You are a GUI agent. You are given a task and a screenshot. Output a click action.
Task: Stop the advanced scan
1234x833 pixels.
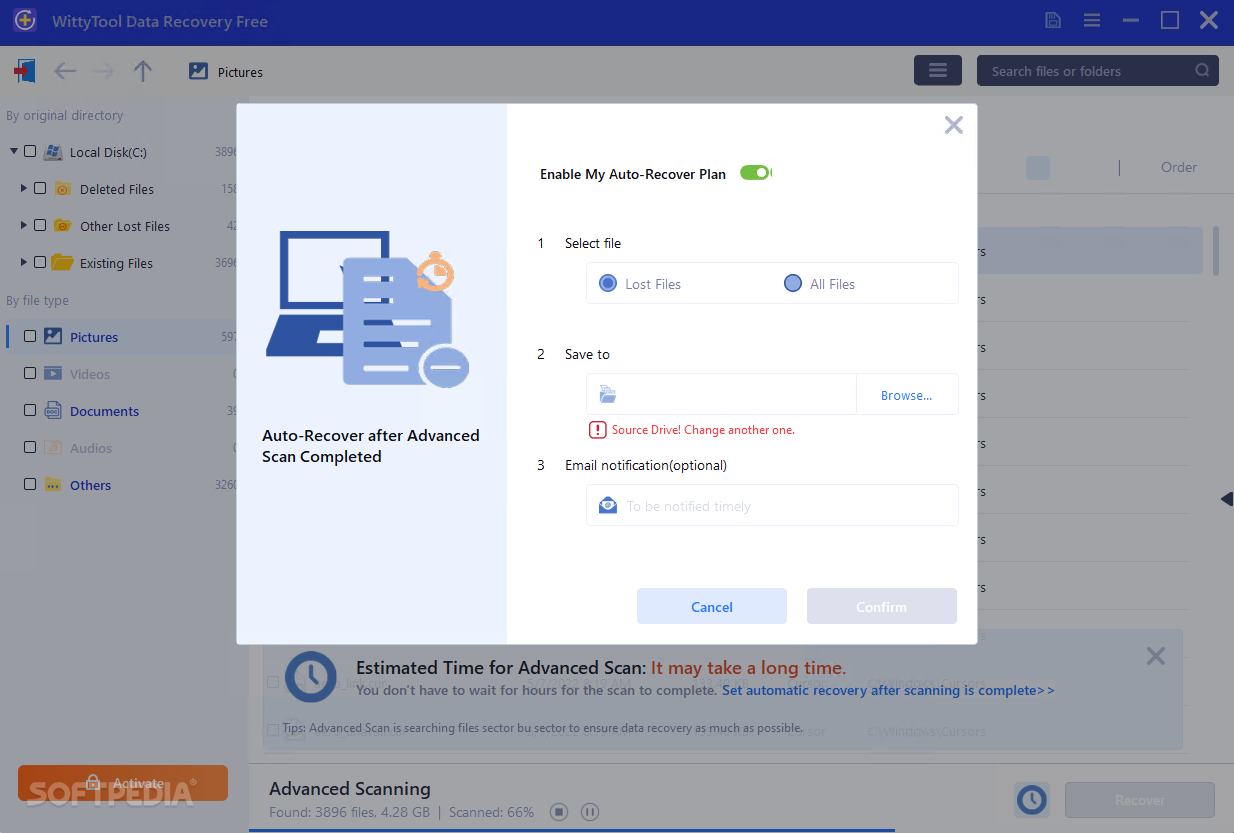(x=560, y=812)
